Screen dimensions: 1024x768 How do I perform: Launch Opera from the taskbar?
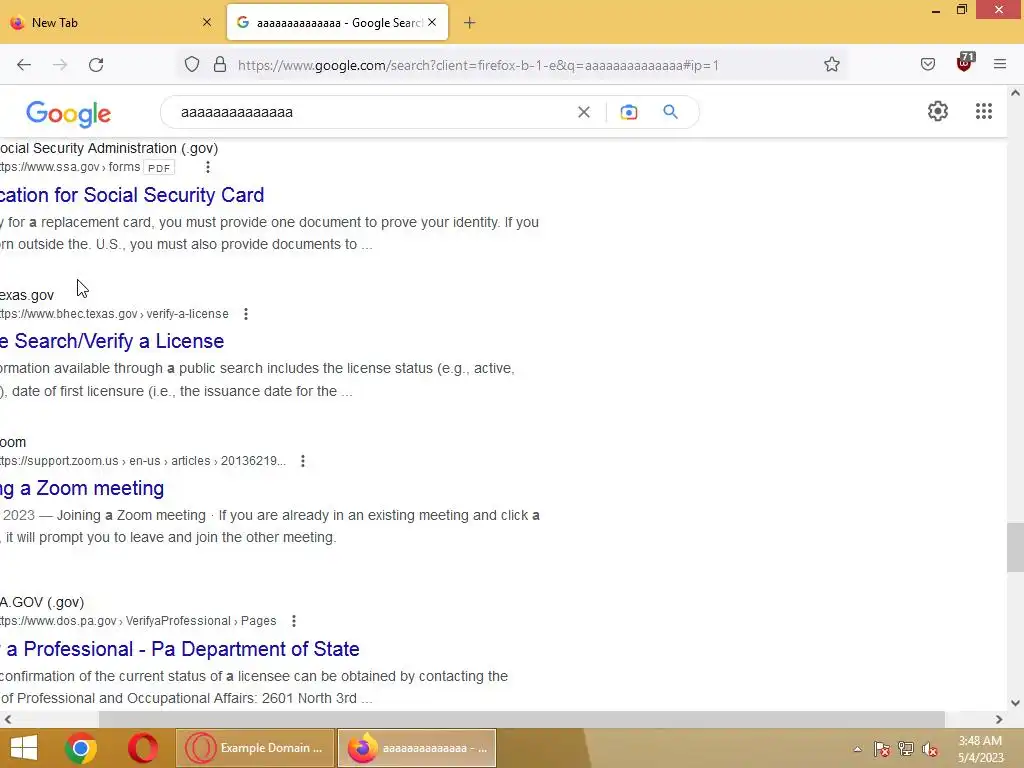(143, 748)
